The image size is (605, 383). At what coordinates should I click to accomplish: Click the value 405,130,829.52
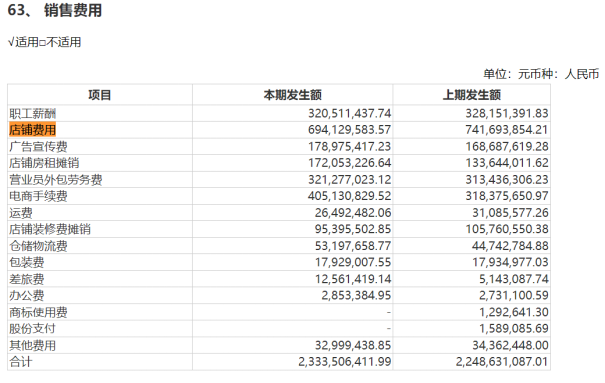tap(349, 196)
